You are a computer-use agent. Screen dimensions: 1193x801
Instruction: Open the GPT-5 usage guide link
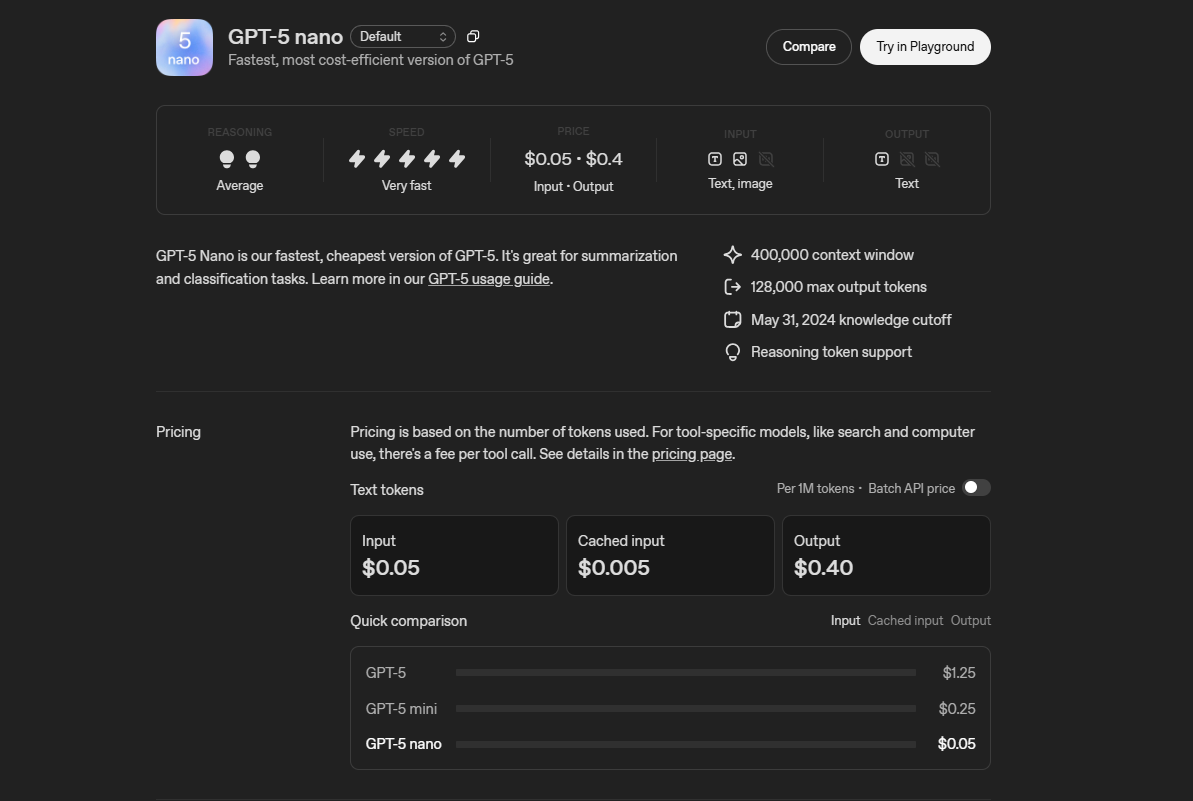click(488, 279)
